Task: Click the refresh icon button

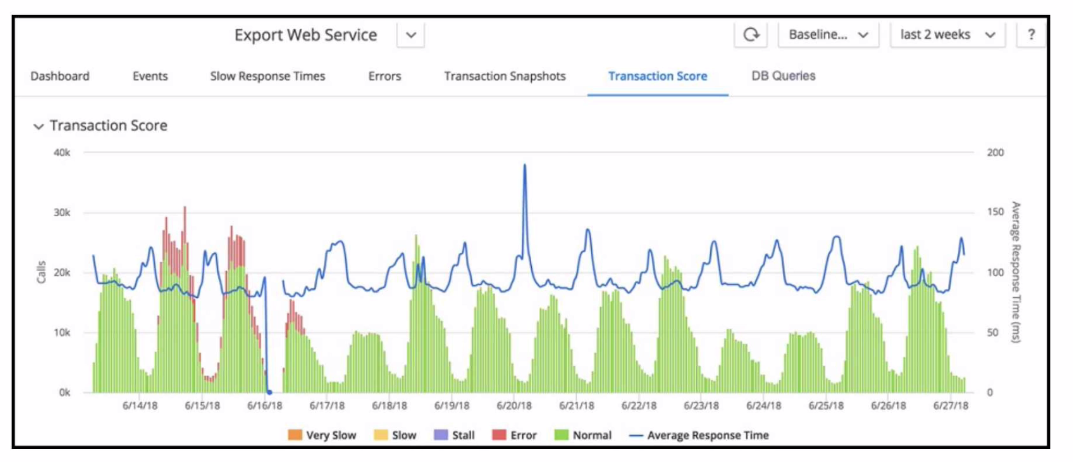Action: [752, 35]
